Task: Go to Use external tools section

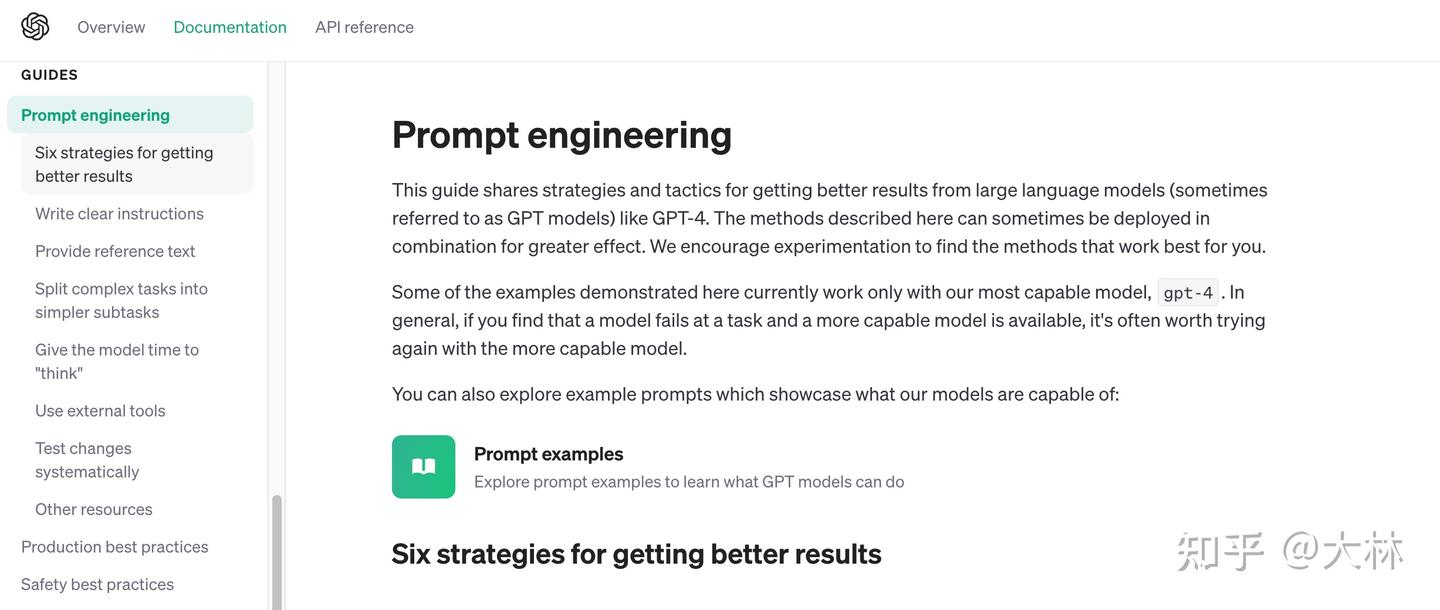Action: coord(100,410)
